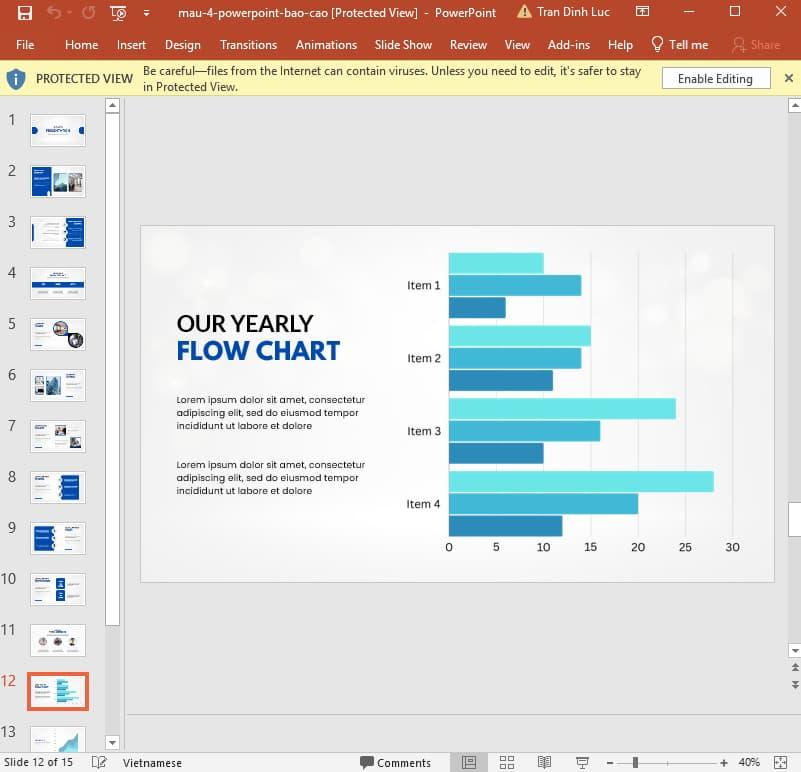Click the Redo icon

(88, 12)
